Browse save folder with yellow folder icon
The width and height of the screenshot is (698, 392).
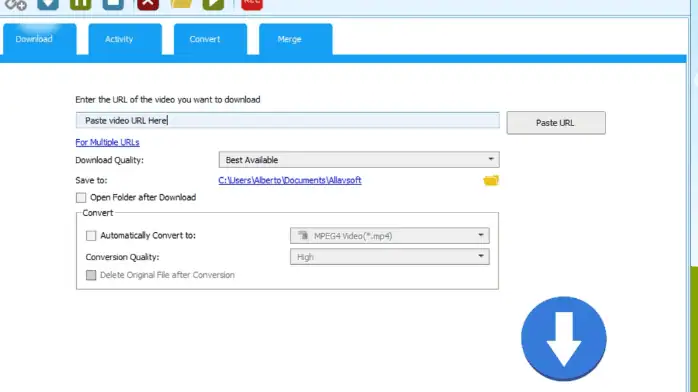tap(491, 180)
